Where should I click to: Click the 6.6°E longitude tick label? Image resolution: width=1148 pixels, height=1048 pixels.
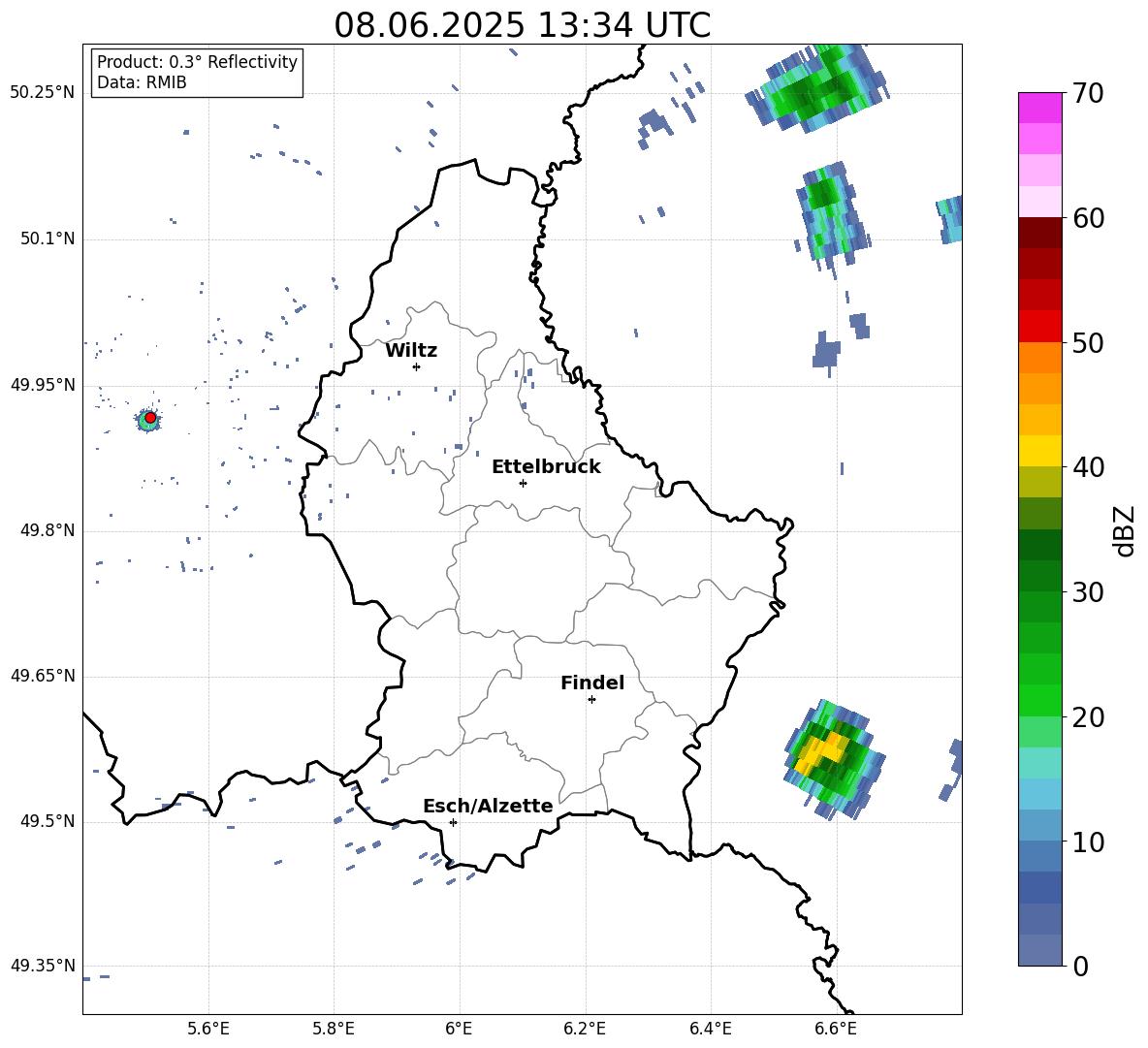coord(836,1029)
